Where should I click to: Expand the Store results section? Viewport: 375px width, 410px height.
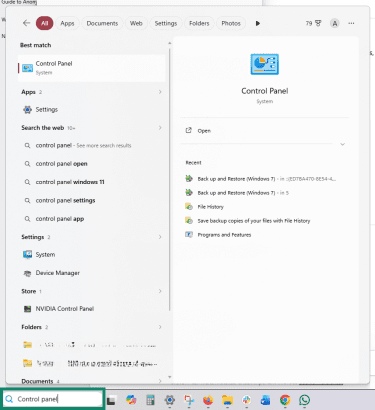(160, 291)
